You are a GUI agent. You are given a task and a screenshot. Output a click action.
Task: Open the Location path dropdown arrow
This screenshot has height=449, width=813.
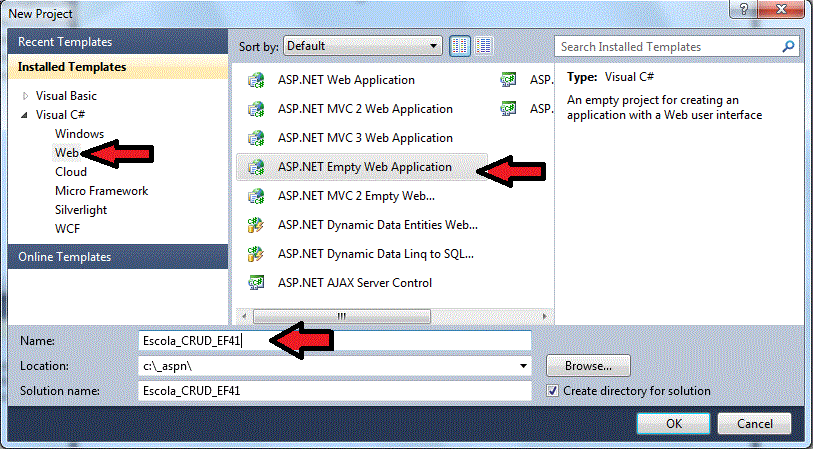point(523,366)
